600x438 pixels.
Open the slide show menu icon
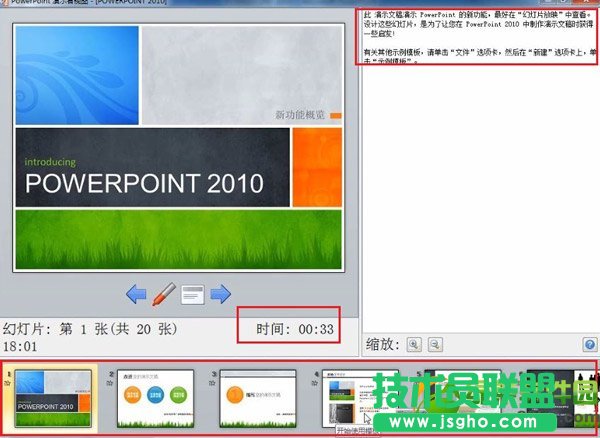(193, 294)
